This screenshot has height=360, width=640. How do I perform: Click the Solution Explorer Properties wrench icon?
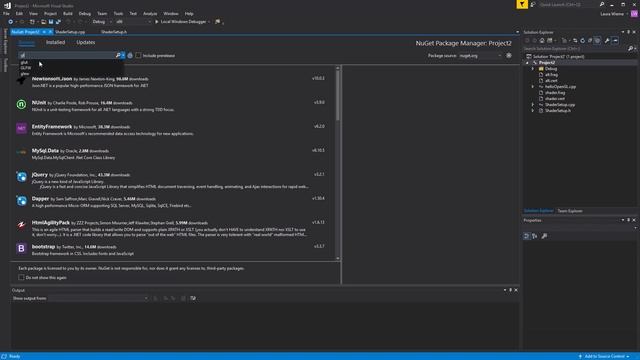(607, 40)
